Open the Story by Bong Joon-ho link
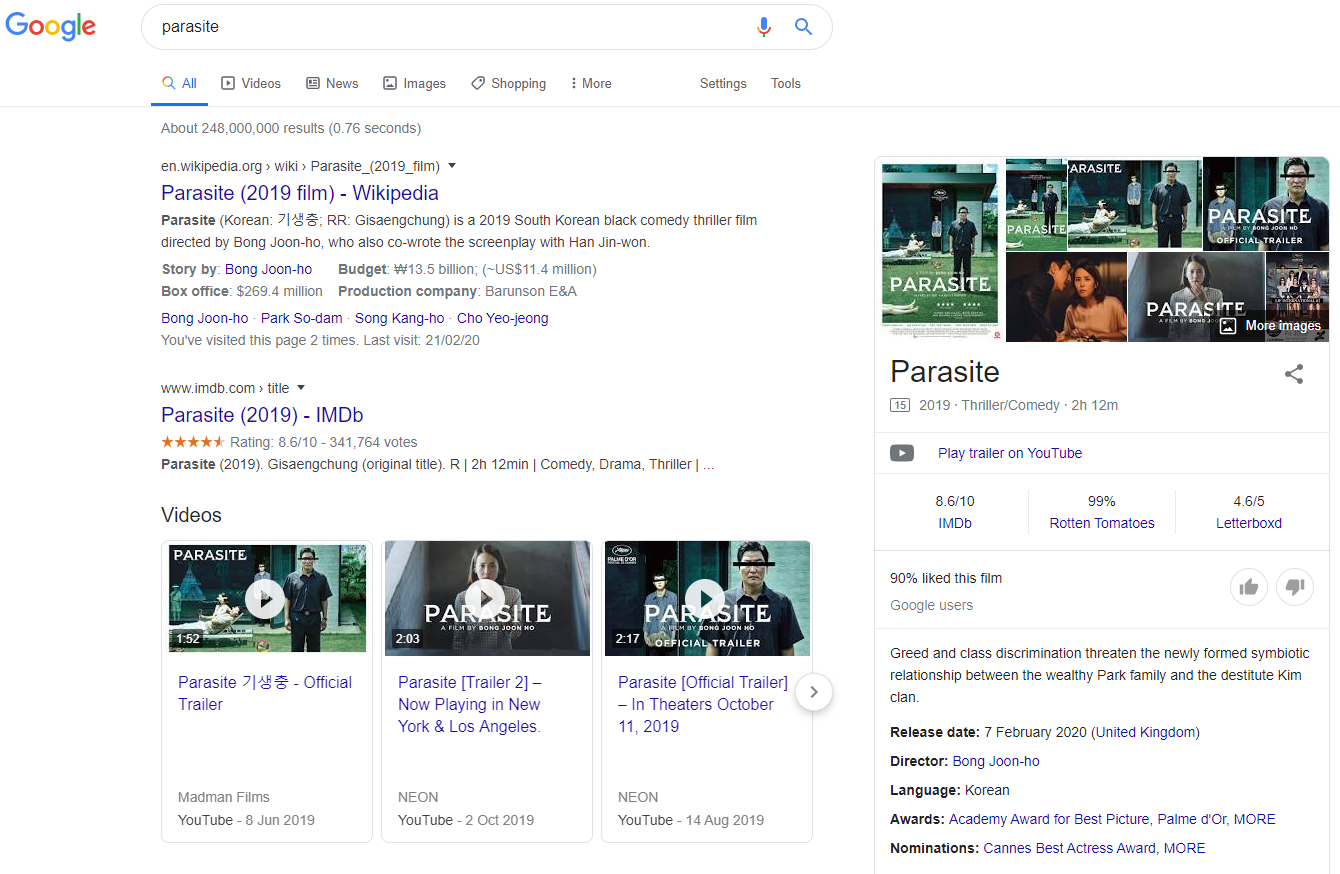The image size is (1340, 874). point(268,269)
